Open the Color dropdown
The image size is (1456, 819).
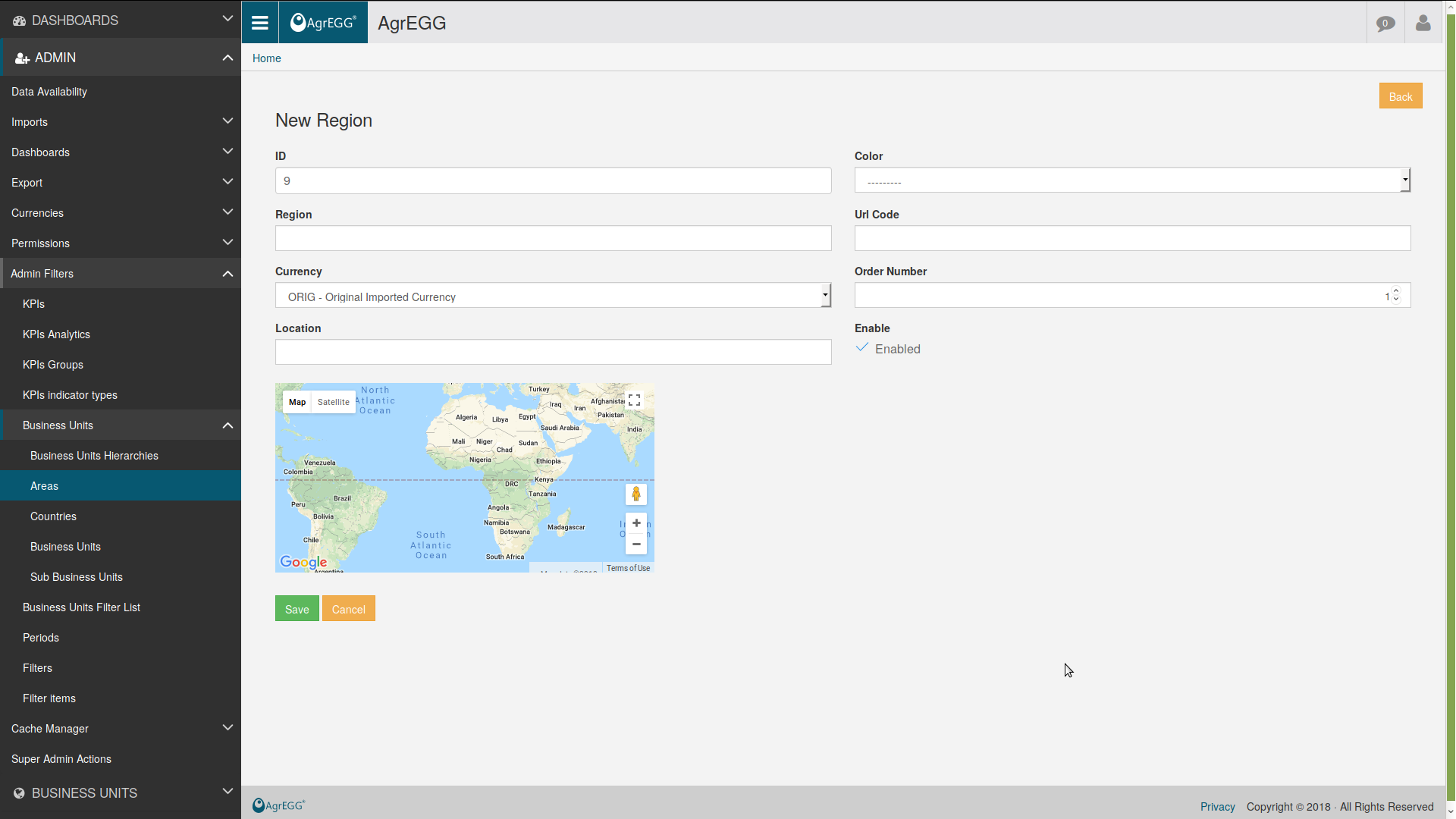point(1132,180)
